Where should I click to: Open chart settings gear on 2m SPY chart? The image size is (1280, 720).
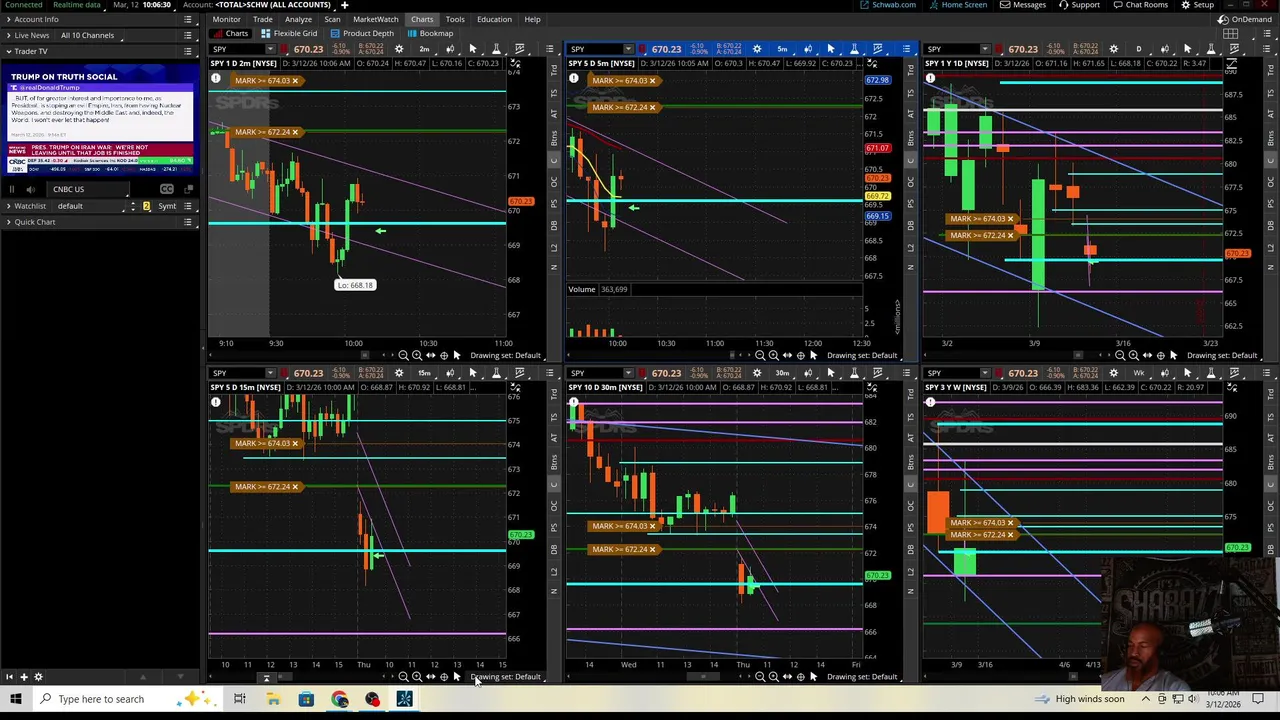pos(398,49)
